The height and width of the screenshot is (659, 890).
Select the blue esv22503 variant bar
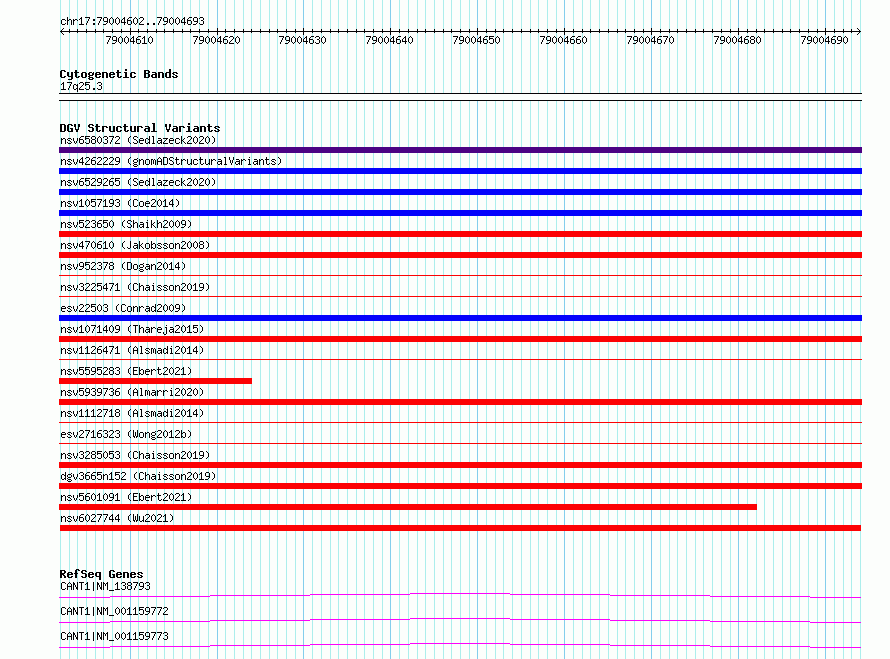(460, 318)
